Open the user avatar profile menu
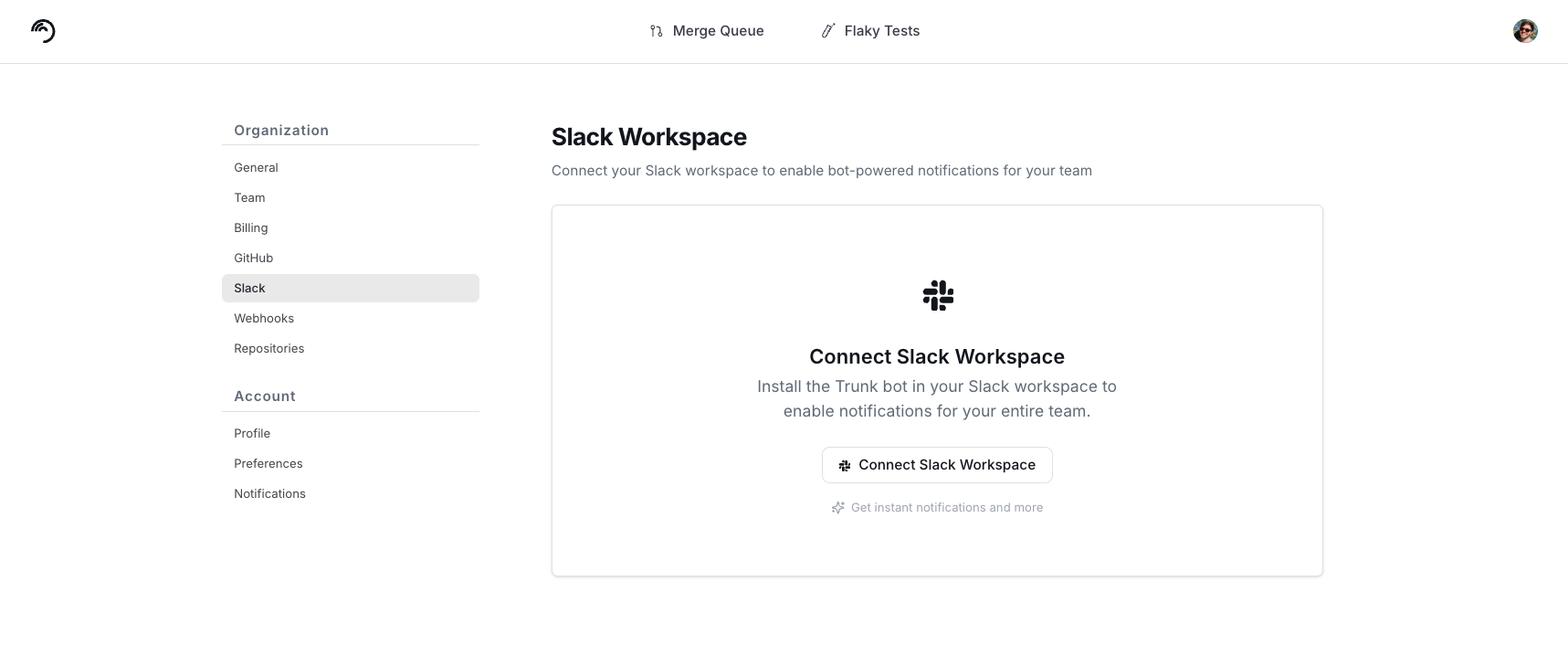Image resolution: width=1568 pixels, height=666 pixels. pyautogui.click(x=1524, y=31)
